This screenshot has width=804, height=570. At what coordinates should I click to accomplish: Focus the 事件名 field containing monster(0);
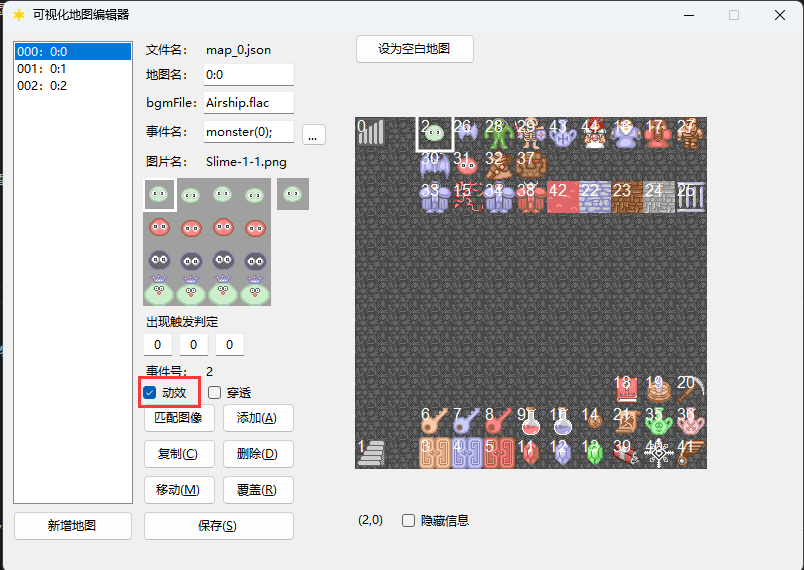tap(249, 132)
